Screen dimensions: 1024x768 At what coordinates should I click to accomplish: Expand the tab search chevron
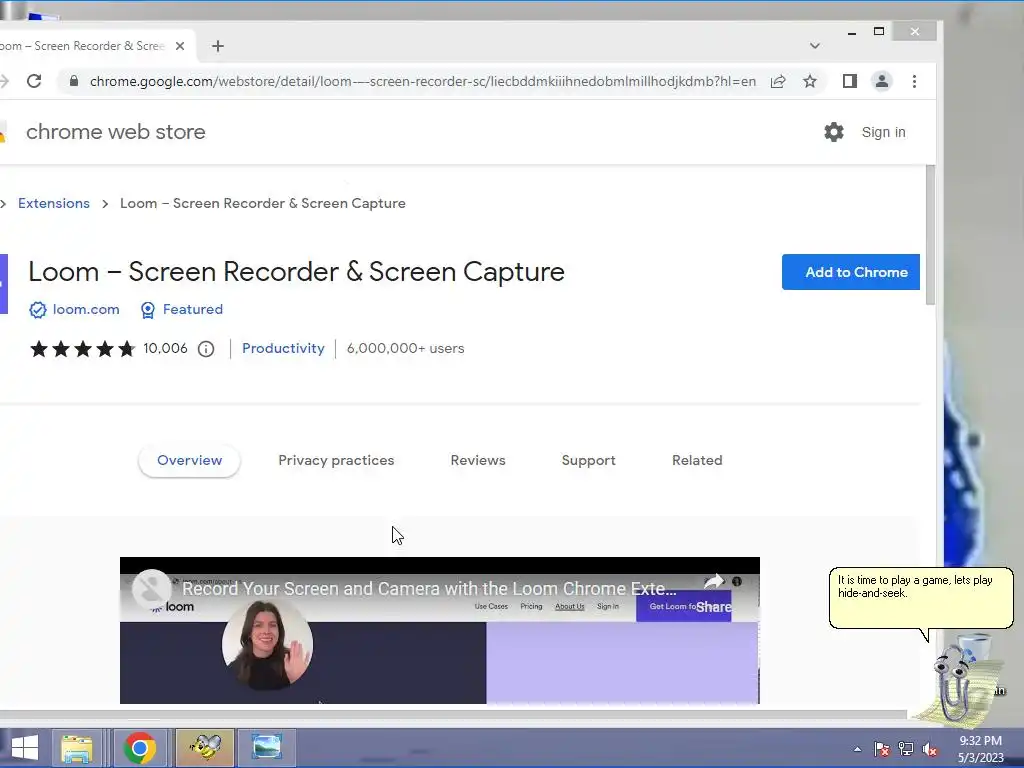[x=814, y=46]
